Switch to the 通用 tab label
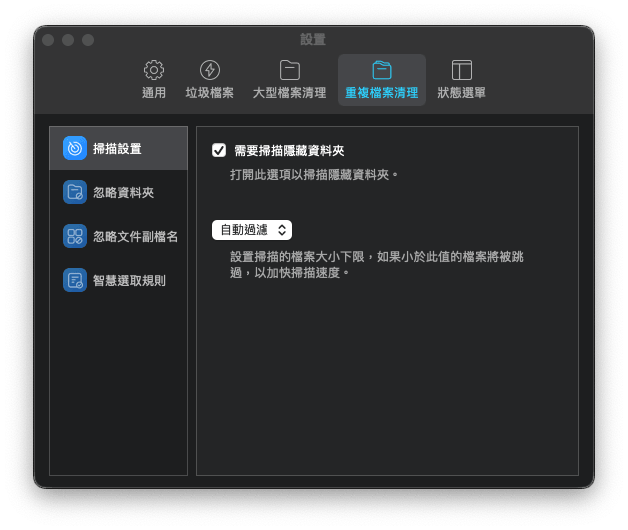 pos(154,93)
